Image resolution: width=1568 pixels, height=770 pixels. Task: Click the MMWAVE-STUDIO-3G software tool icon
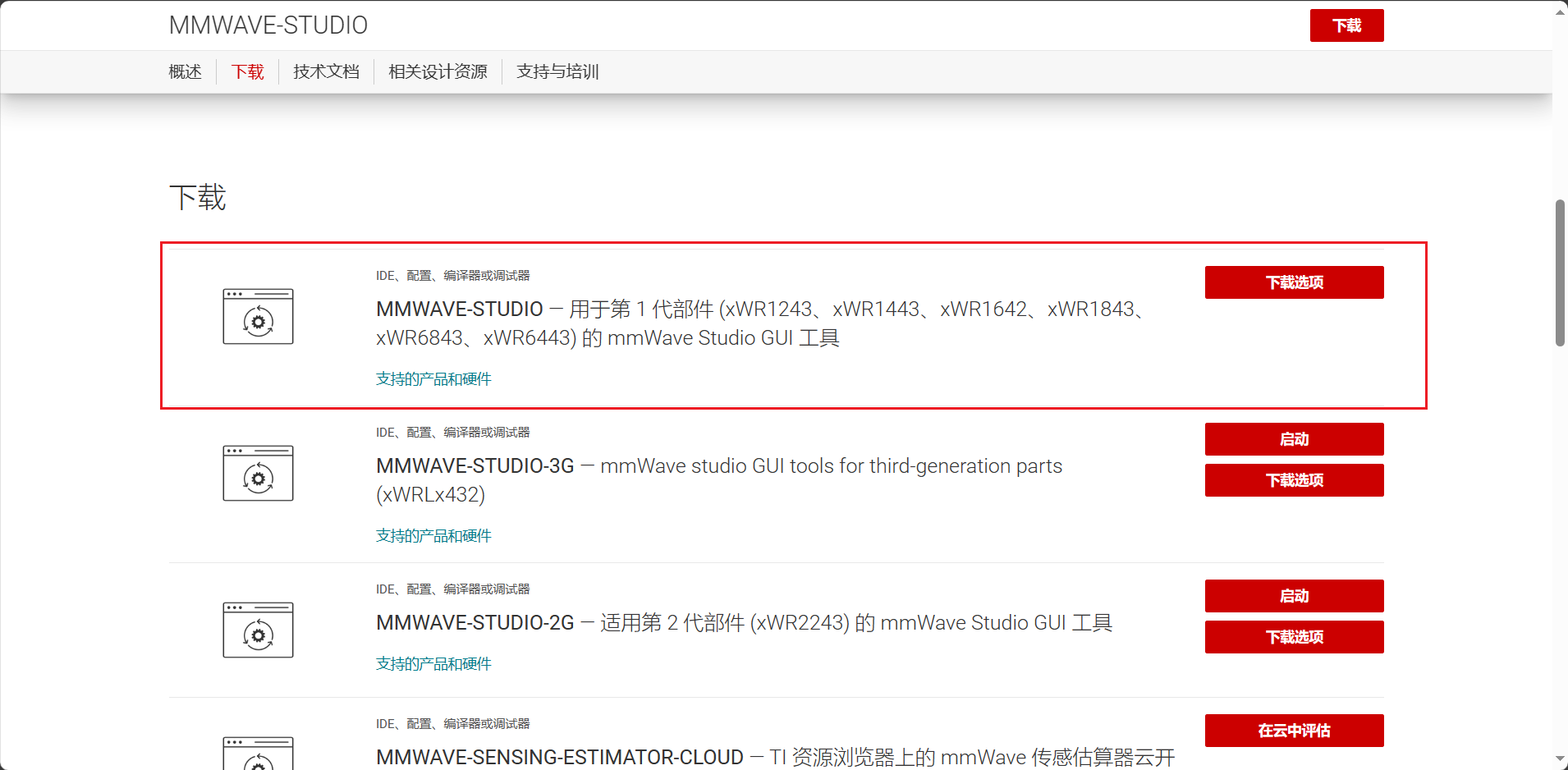[258, 473]
